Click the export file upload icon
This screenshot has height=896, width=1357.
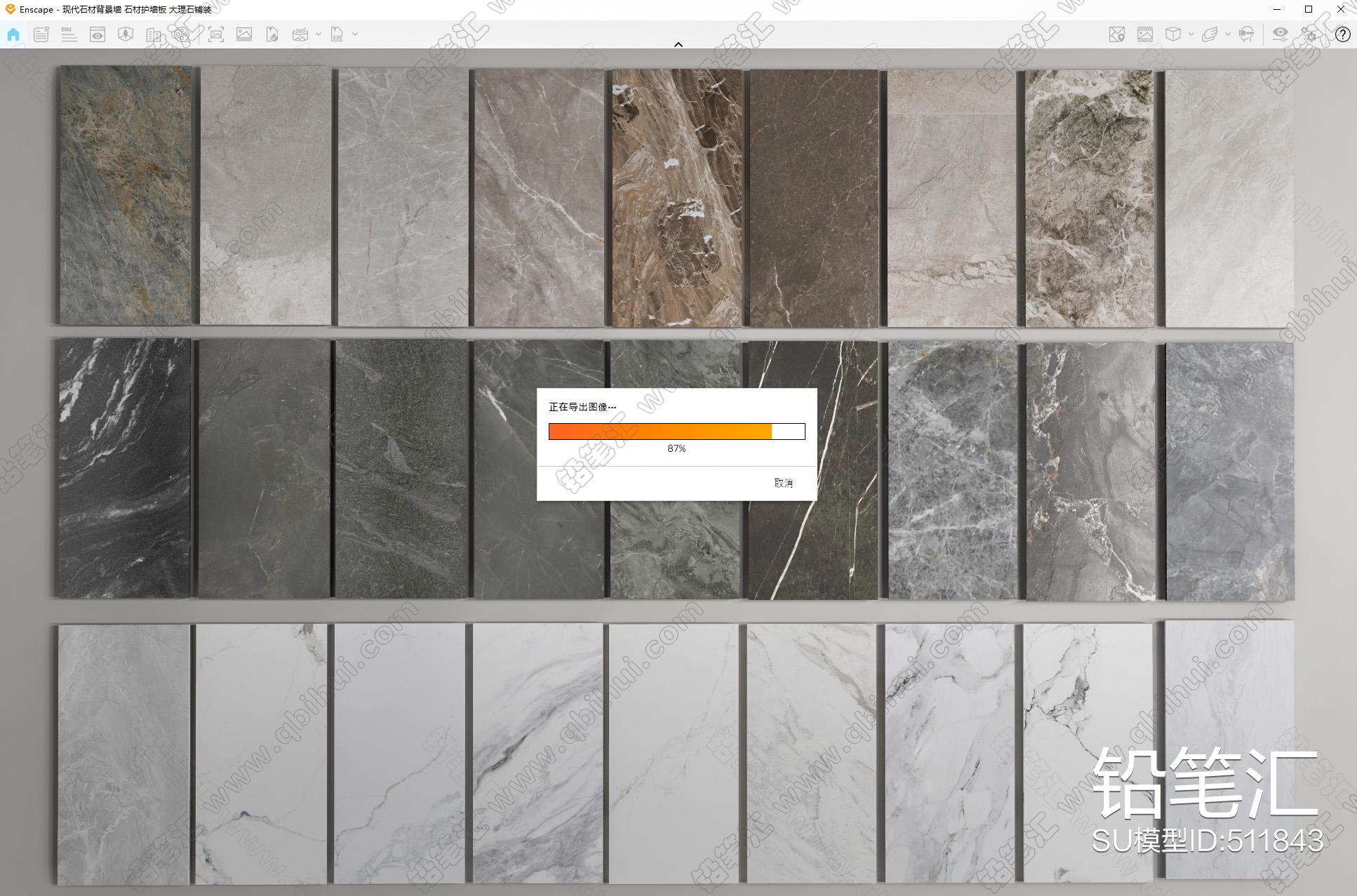(x=272, y=34)
